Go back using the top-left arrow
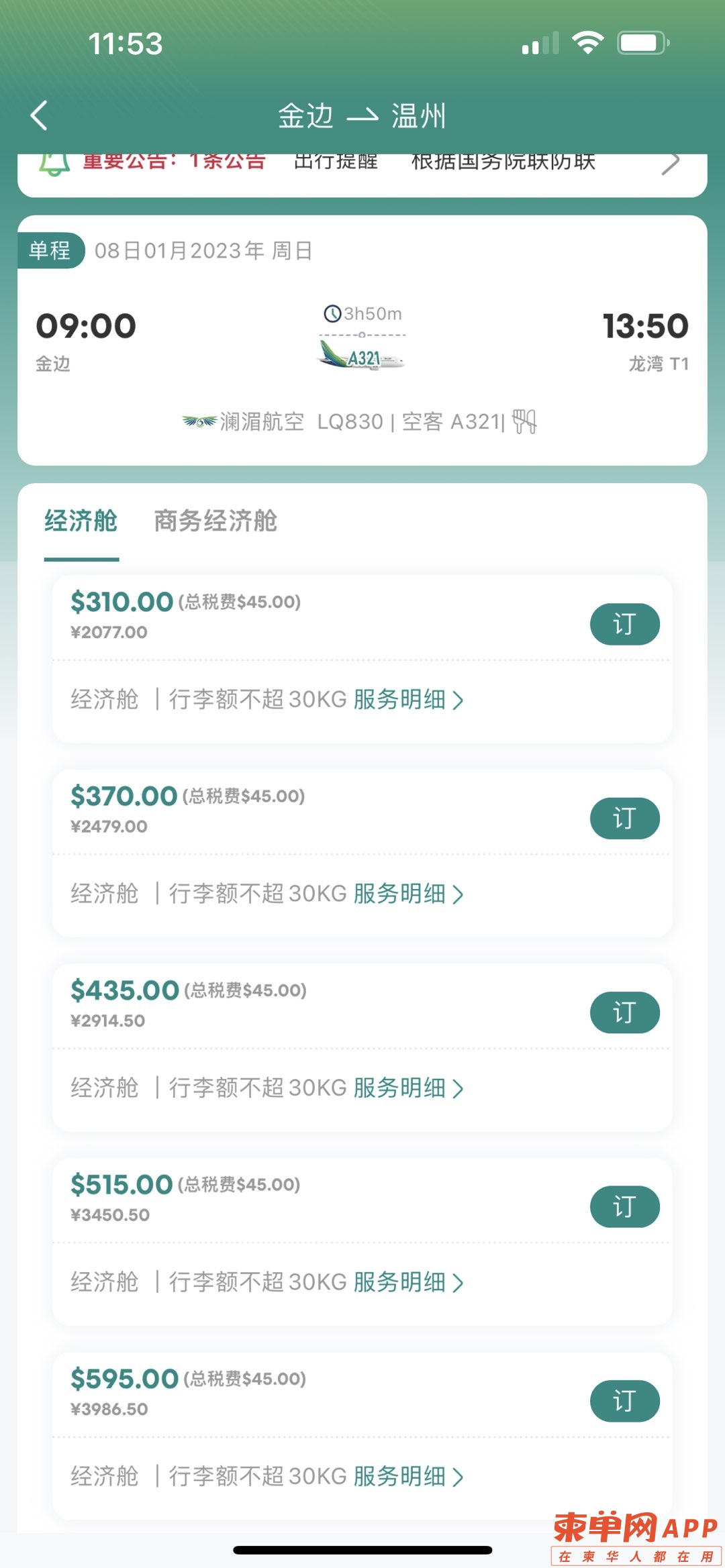The height and width of the screenshot is (1568, 725). click(x=39, y=115)
